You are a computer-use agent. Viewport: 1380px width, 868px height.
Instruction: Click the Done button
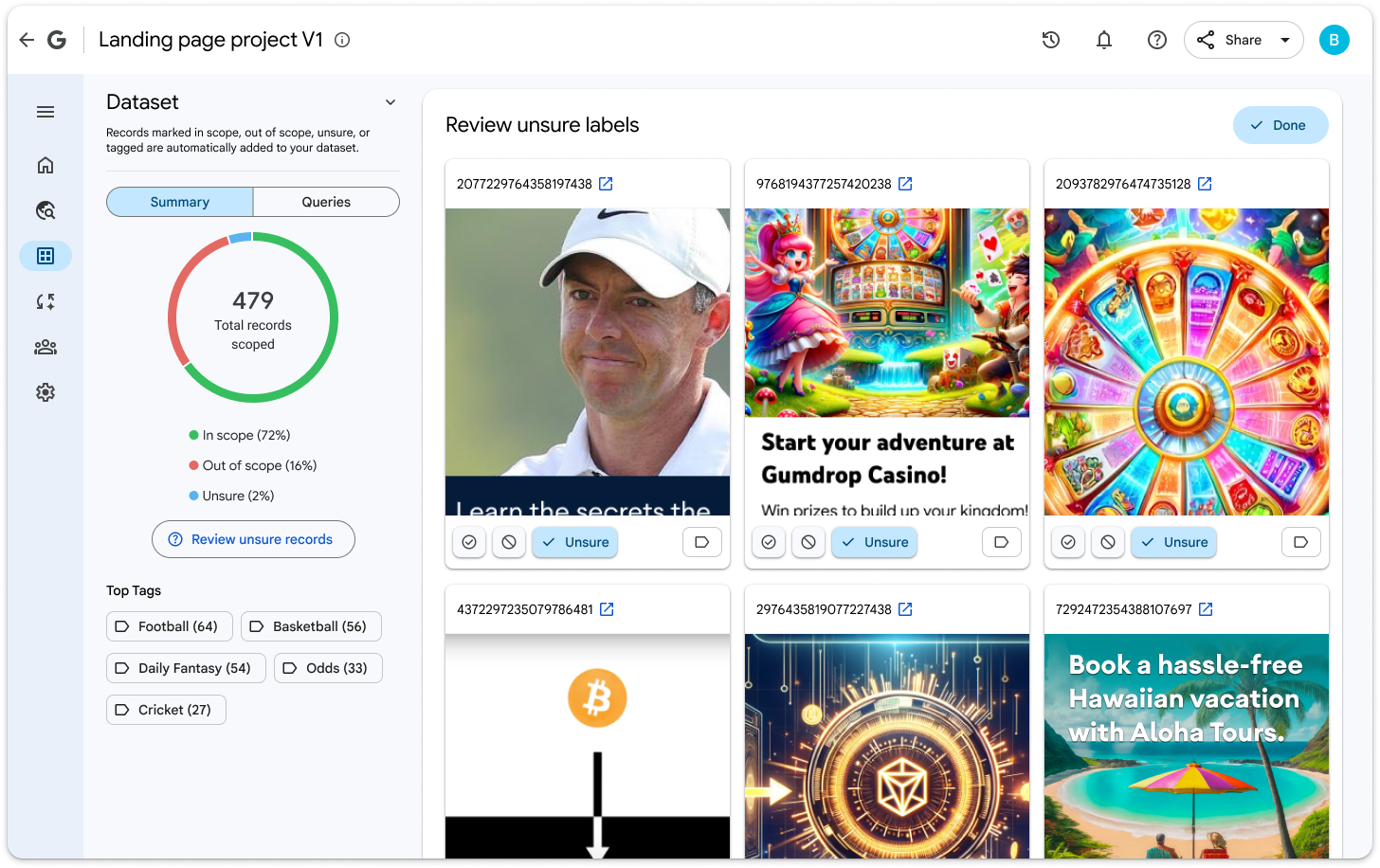pos(1280,125)
